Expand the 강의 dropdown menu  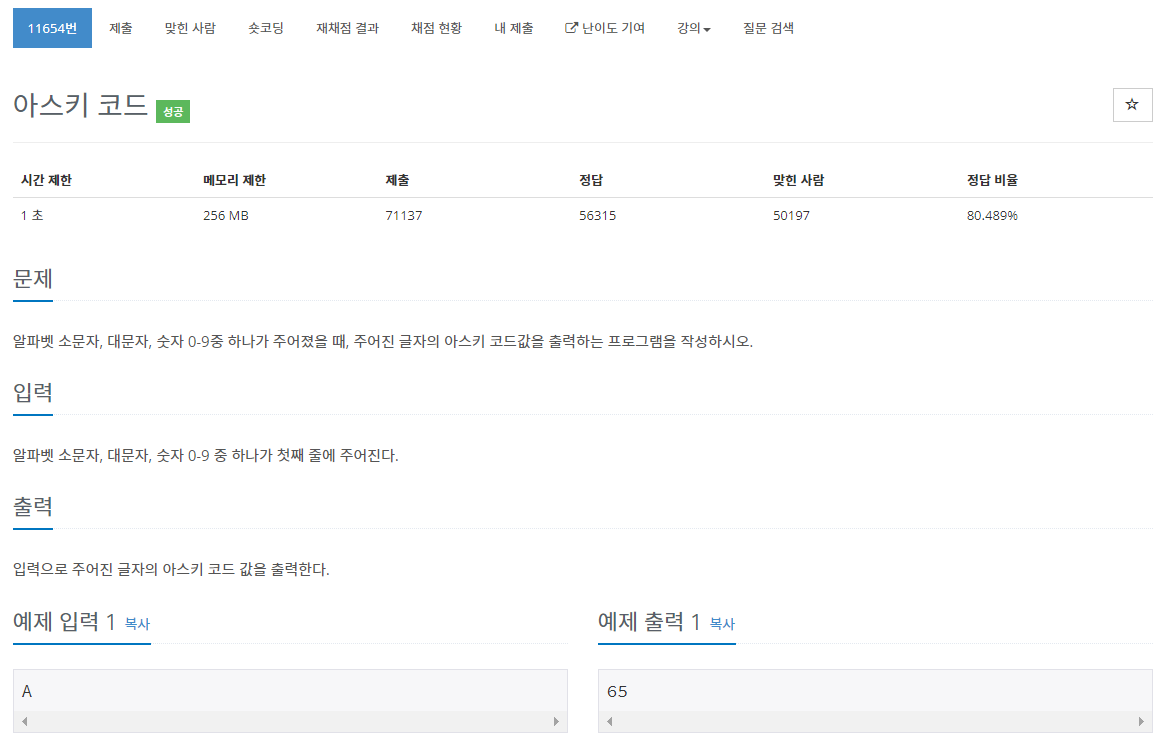coord(694,28)
